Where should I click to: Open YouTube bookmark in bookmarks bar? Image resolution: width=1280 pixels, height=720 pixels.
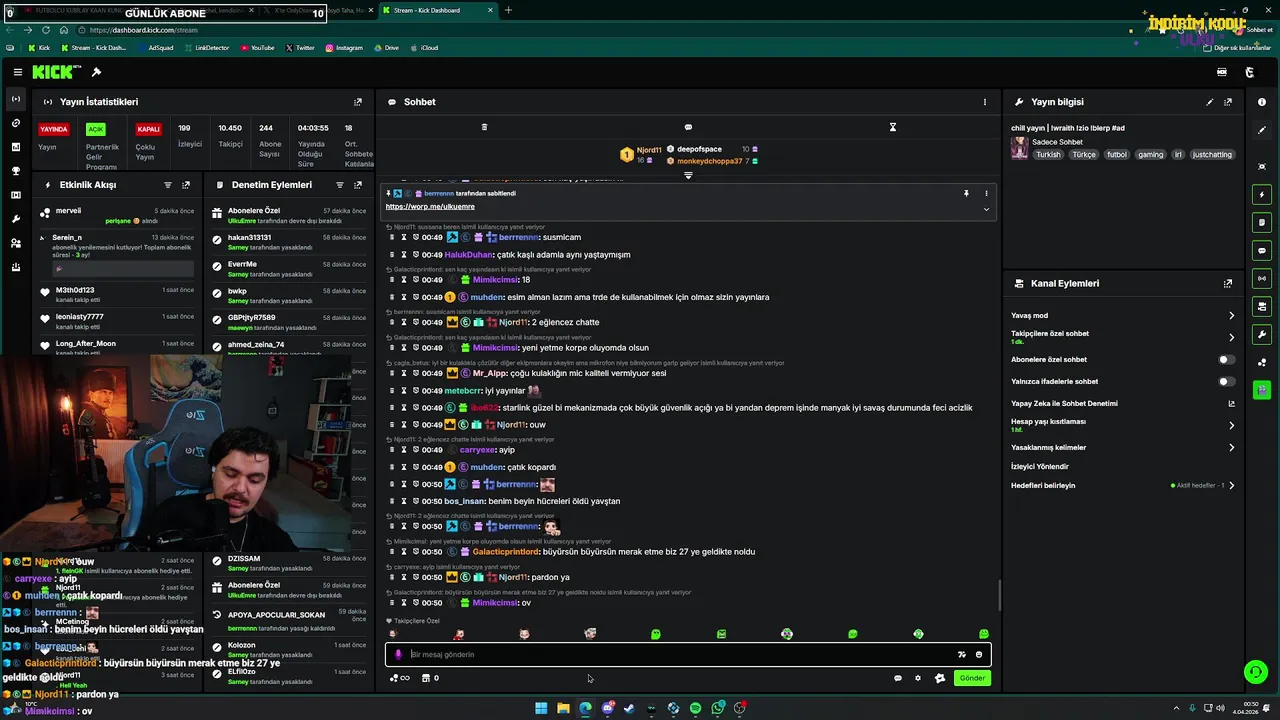pos(257,47)
